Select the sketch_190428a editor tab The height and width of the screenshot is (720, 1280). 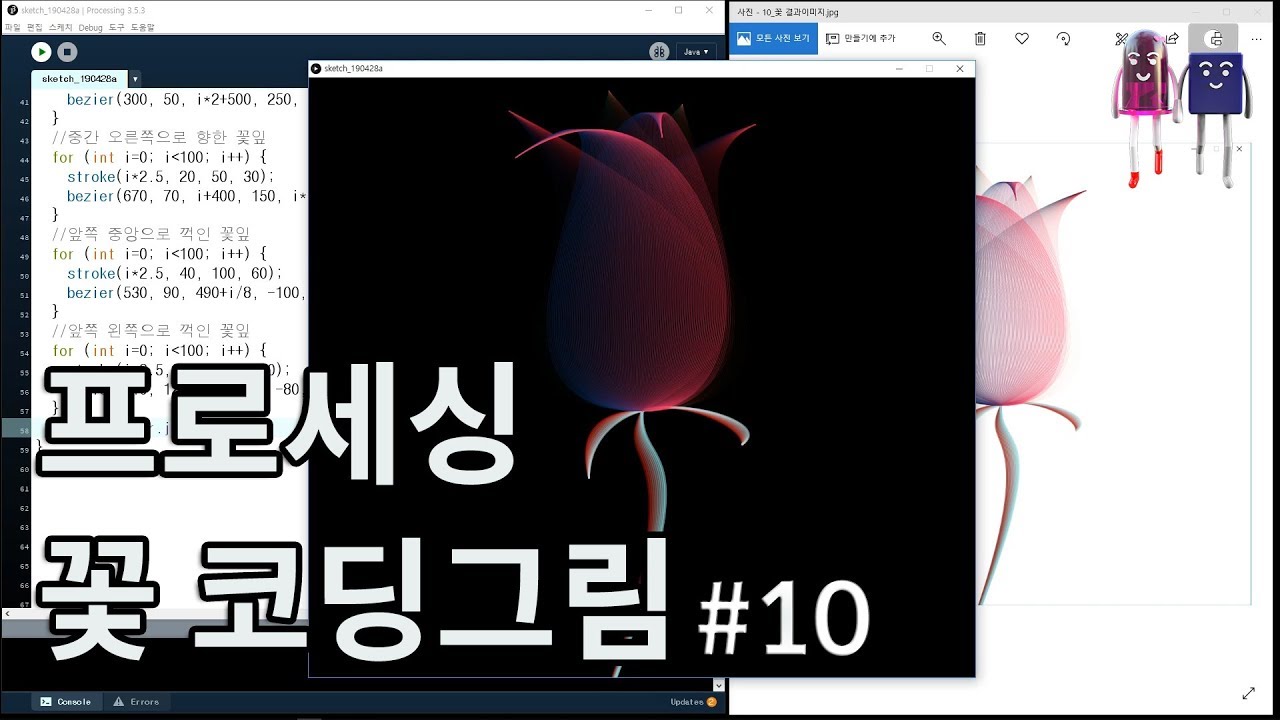(79, 78)
